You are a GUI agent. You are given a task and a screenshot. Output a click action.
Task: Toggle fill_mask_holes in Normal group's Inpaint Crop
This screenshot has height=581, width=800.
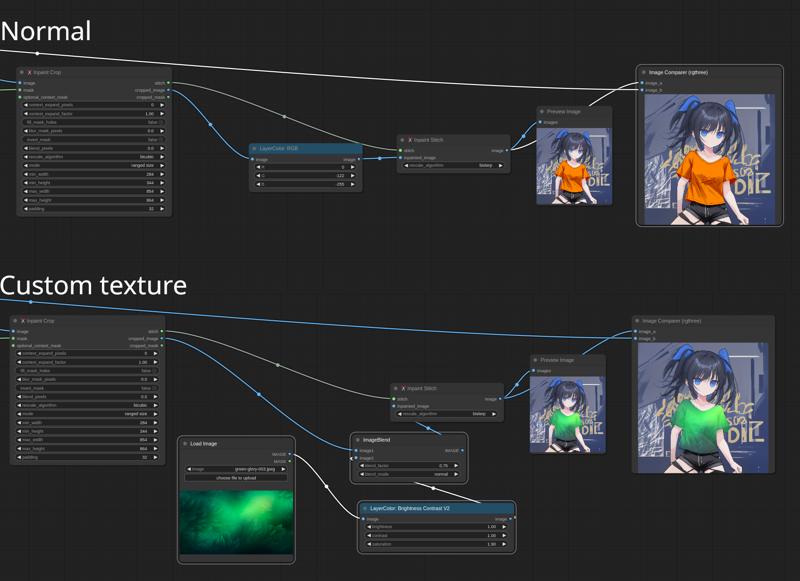pos(94,122)
